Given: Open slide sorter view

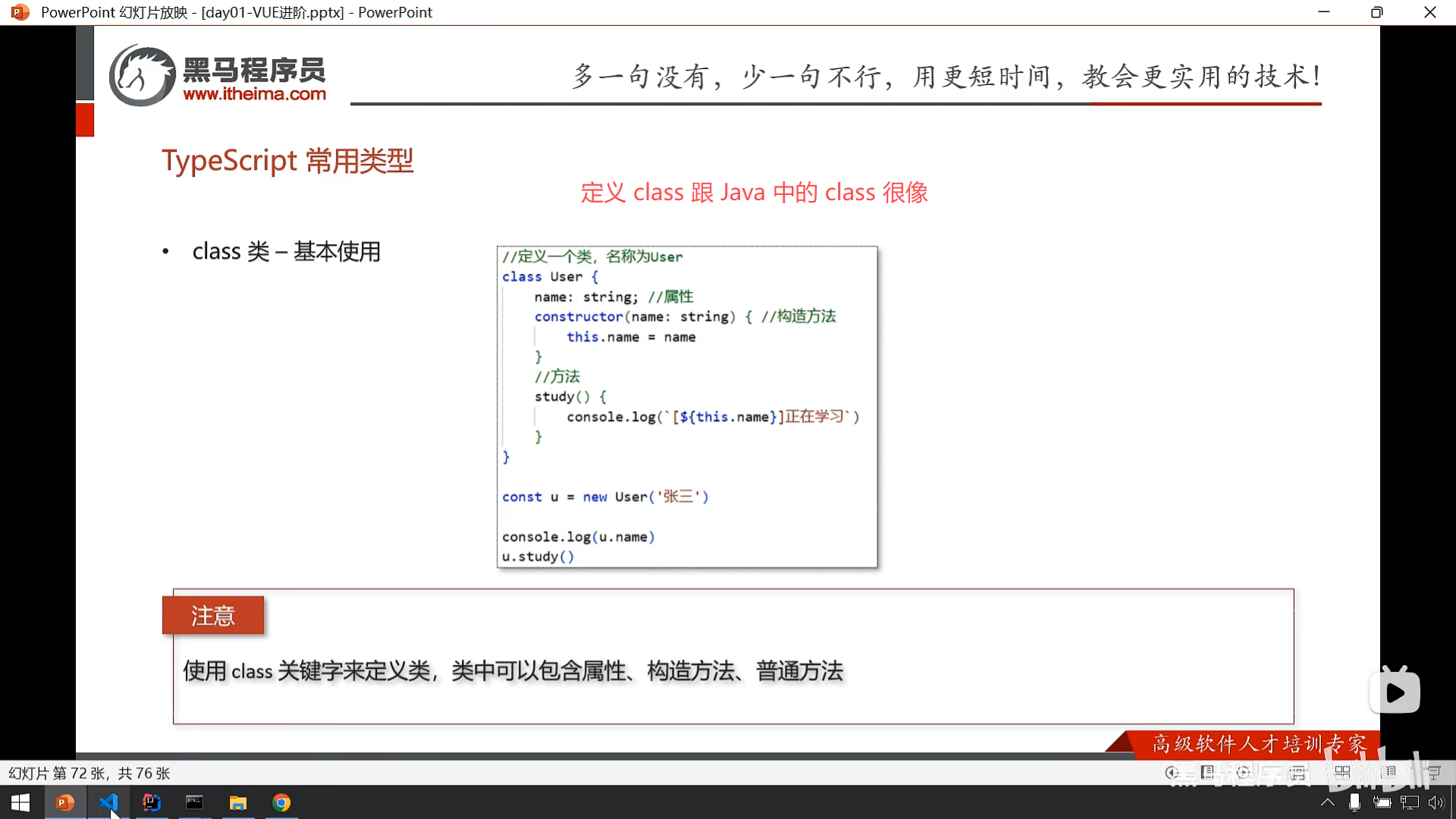Looking at the screenshot, I should (x=1342, y=773).
